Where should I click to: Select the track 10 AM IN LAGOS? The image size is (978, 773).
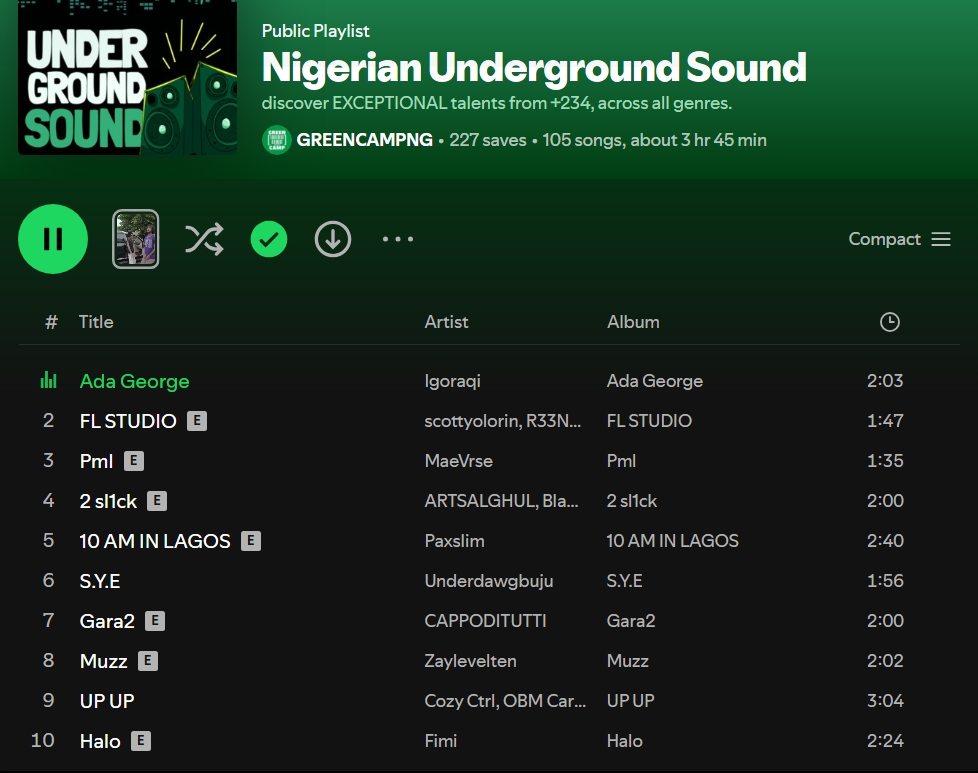point(155,541)
